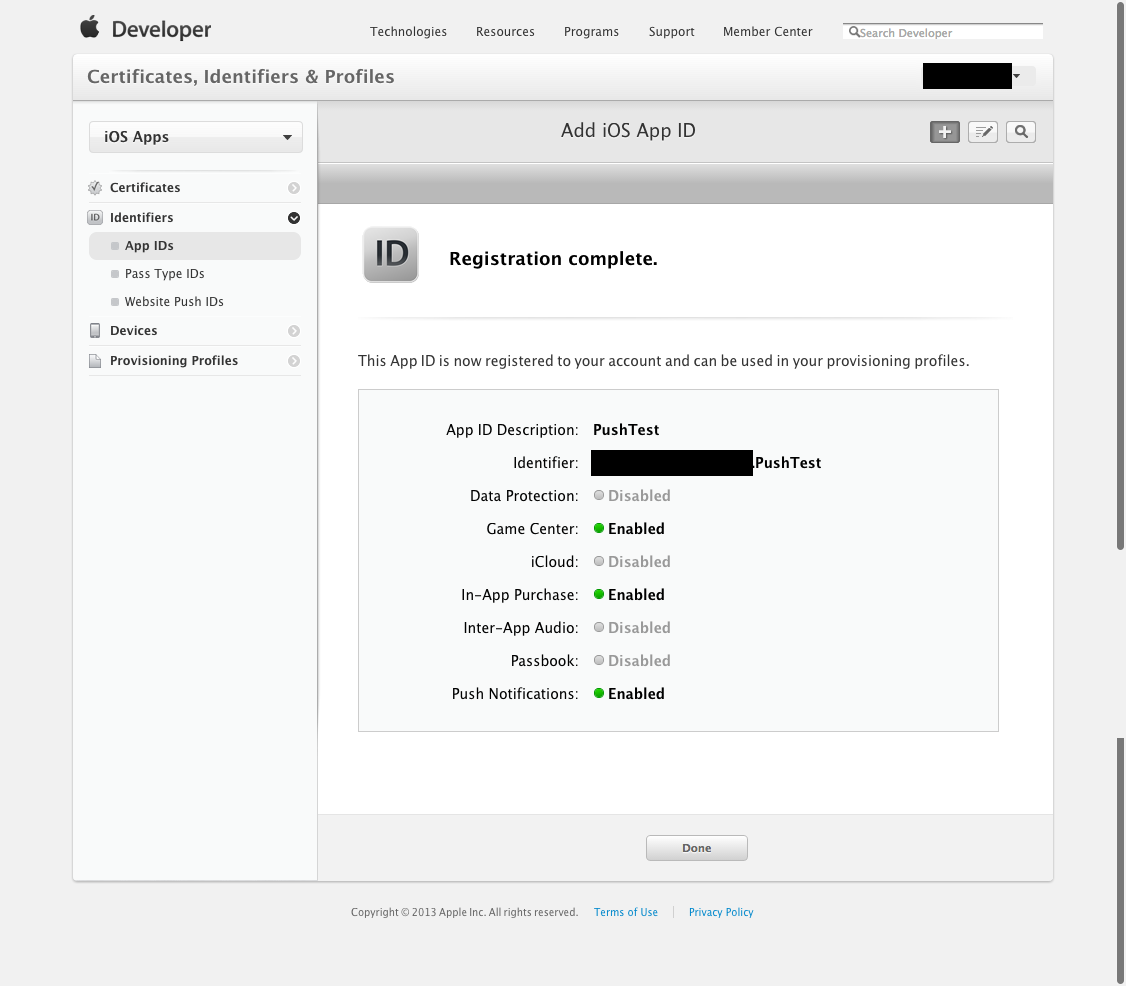Click the green Game Center status indicator
The image size is (1126, 986).
tap(599, 529)
